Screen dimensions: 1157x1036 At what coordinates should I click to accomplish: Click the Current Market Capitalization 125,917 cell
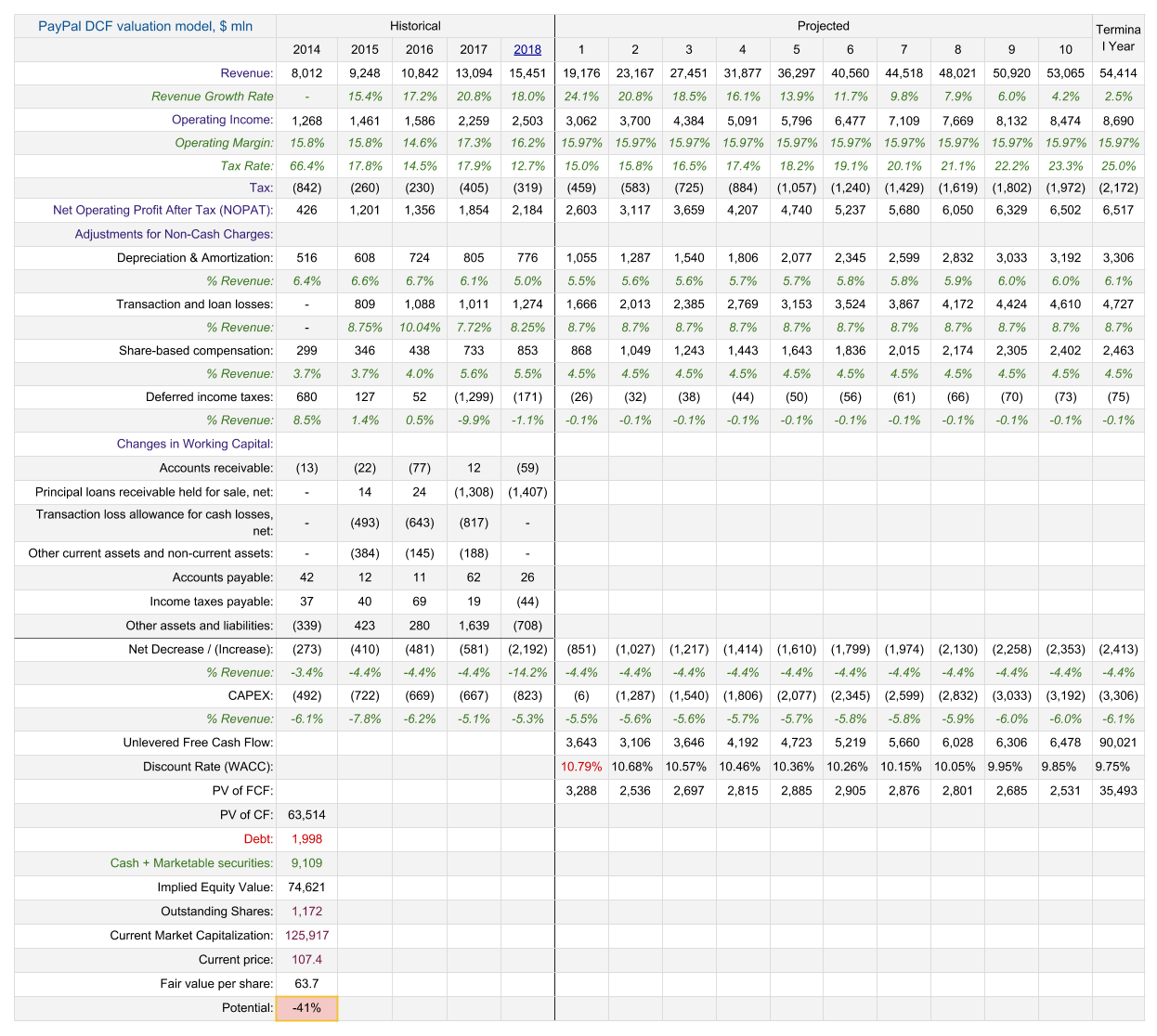[306, 936]
